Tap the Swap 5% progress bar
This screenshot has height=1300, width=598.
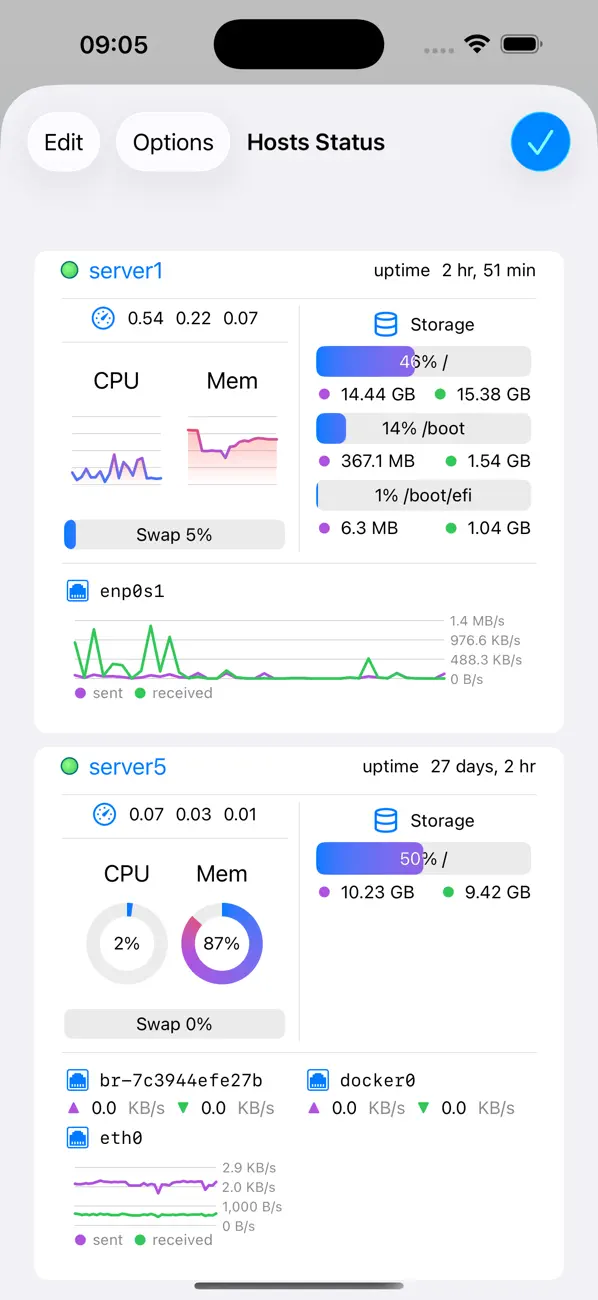coord(174,534)
